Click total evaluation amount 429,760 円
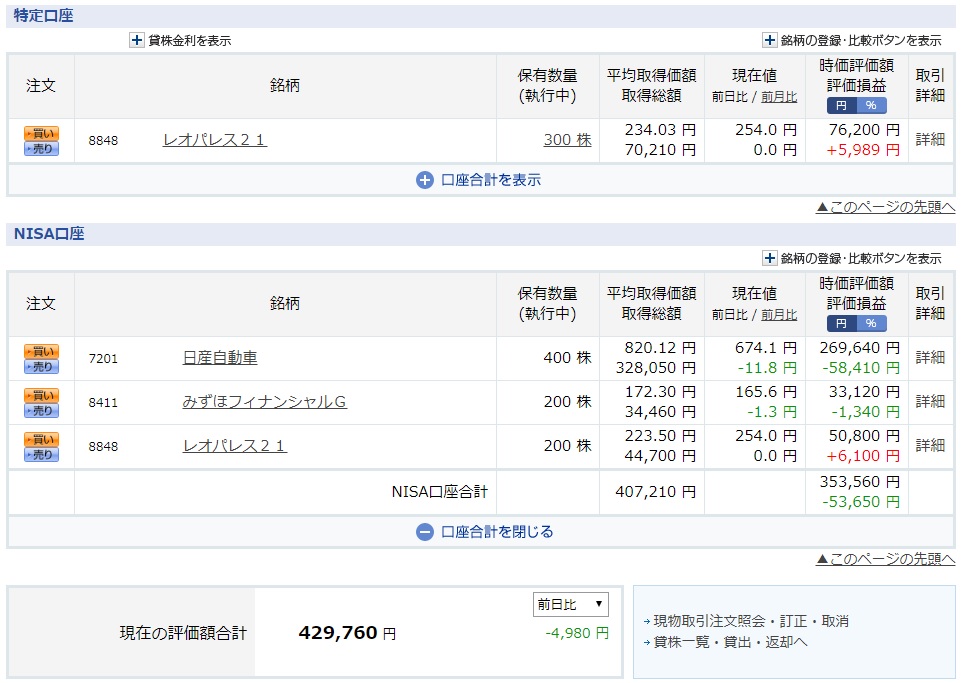The height and width of the screenshot is (683, 965). [347, 633]
